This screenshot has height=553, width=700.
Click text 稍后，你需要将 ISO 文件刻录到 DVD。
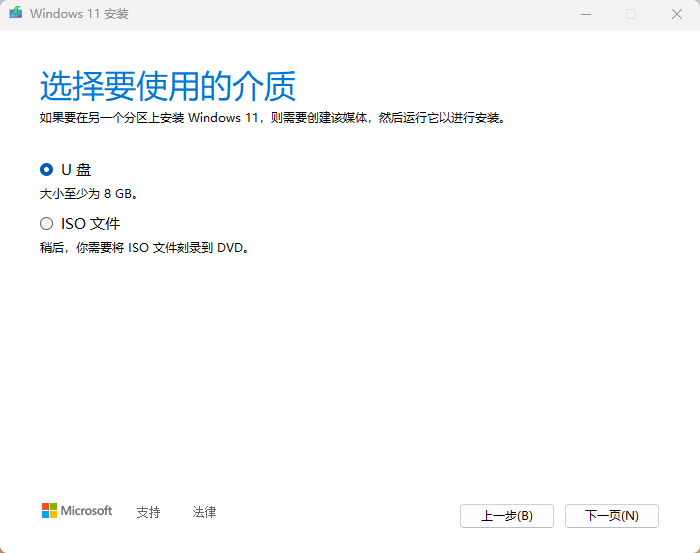click(144, 248)
